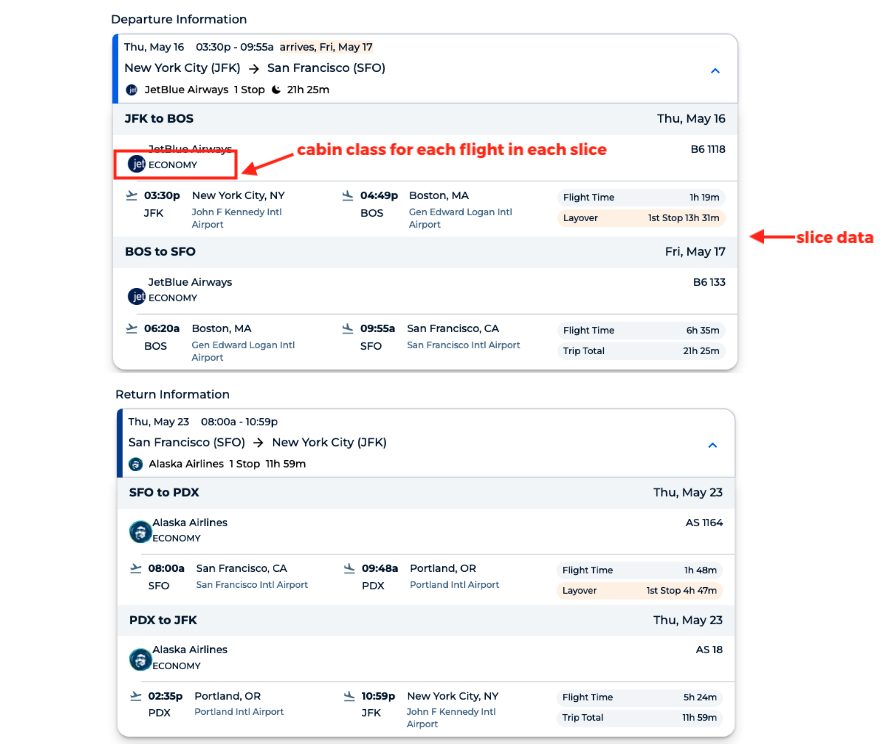Image resolution: width=889 pixels, height=753 pixels.
Task: Click the Alaska Airlines logo in the return summary
Action: click(x=135, y=463)
